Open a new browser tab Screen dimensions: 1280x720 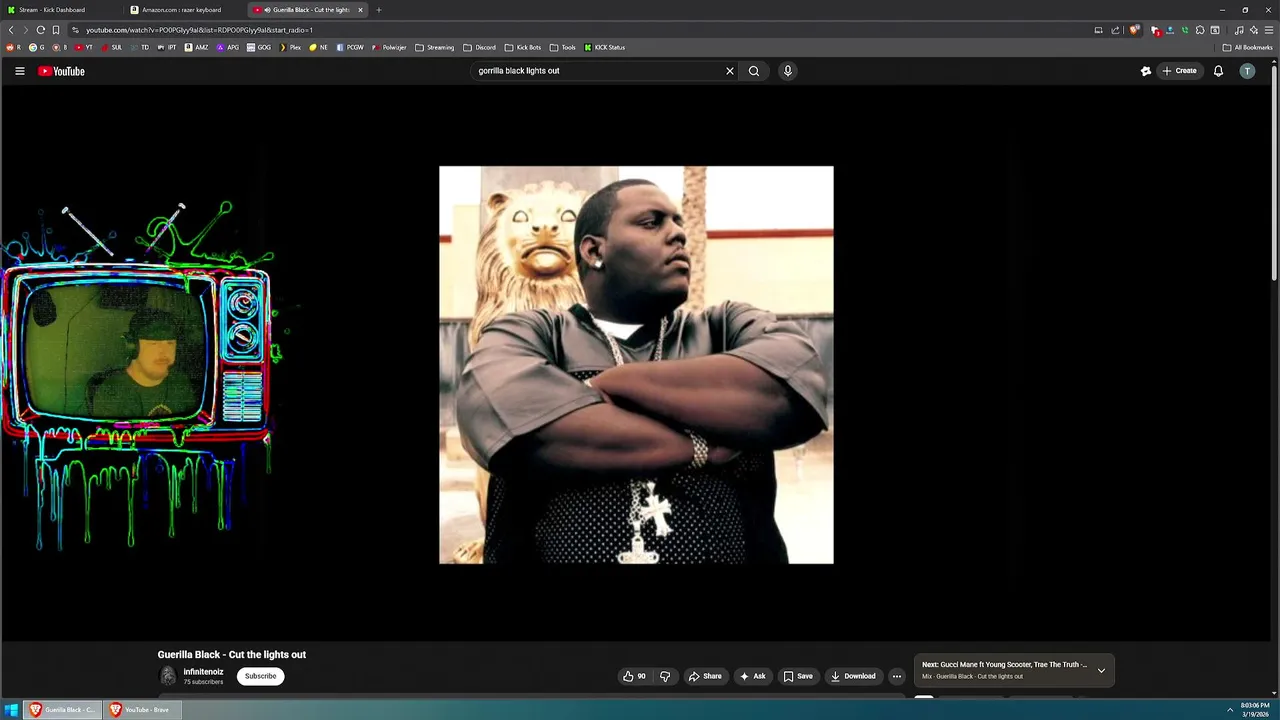tap(378, 10)
